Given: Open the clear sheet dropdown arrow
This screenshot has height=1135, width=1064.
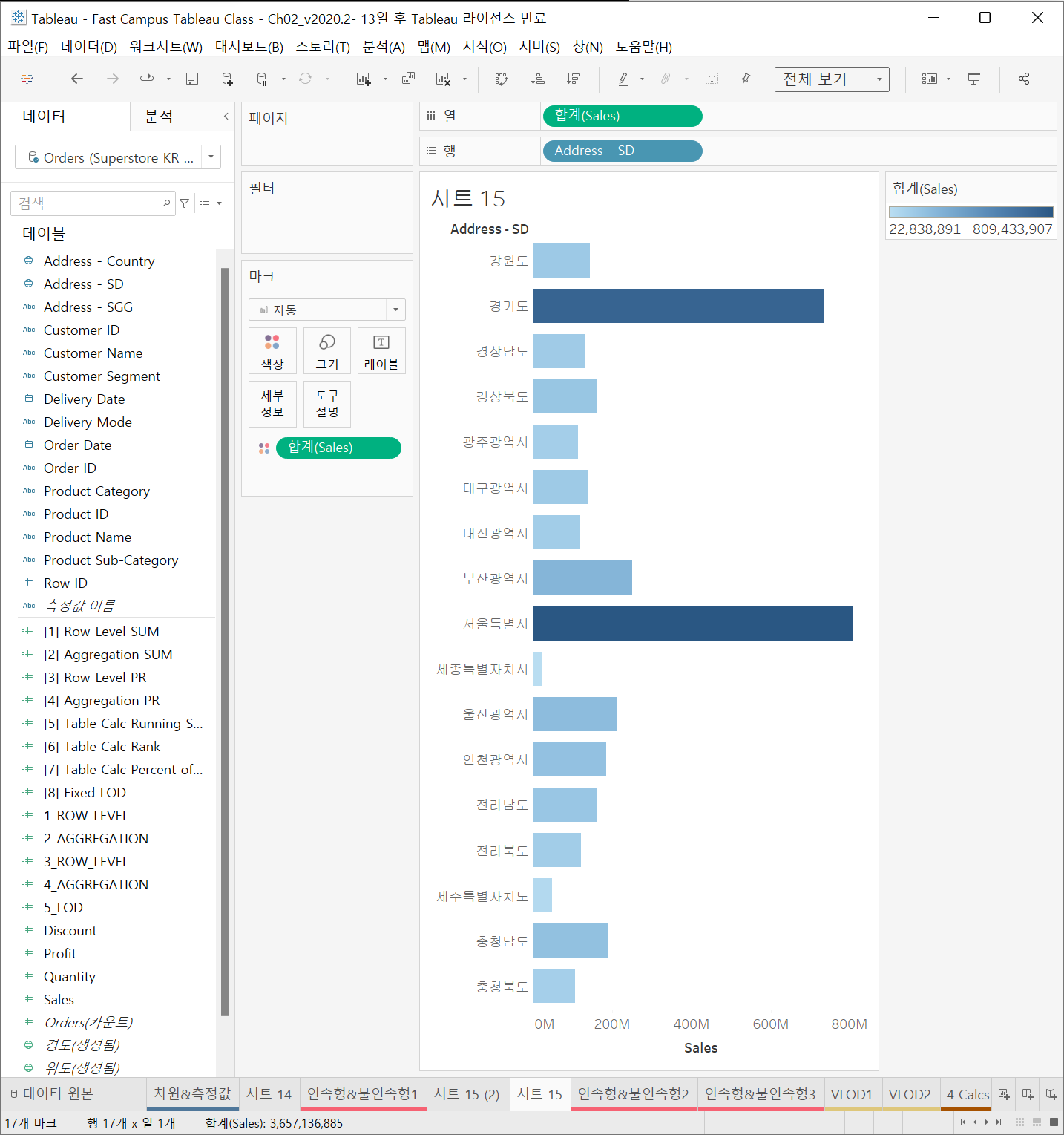Looking at the screenshot, I should (x=465, y=79).
